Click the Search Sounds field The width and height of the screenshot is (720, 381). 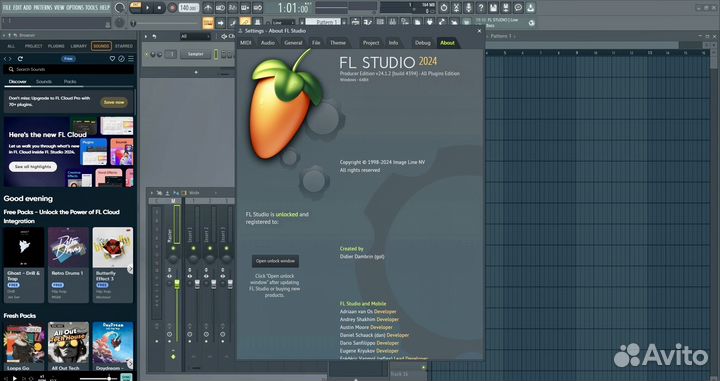click(69, 69)
